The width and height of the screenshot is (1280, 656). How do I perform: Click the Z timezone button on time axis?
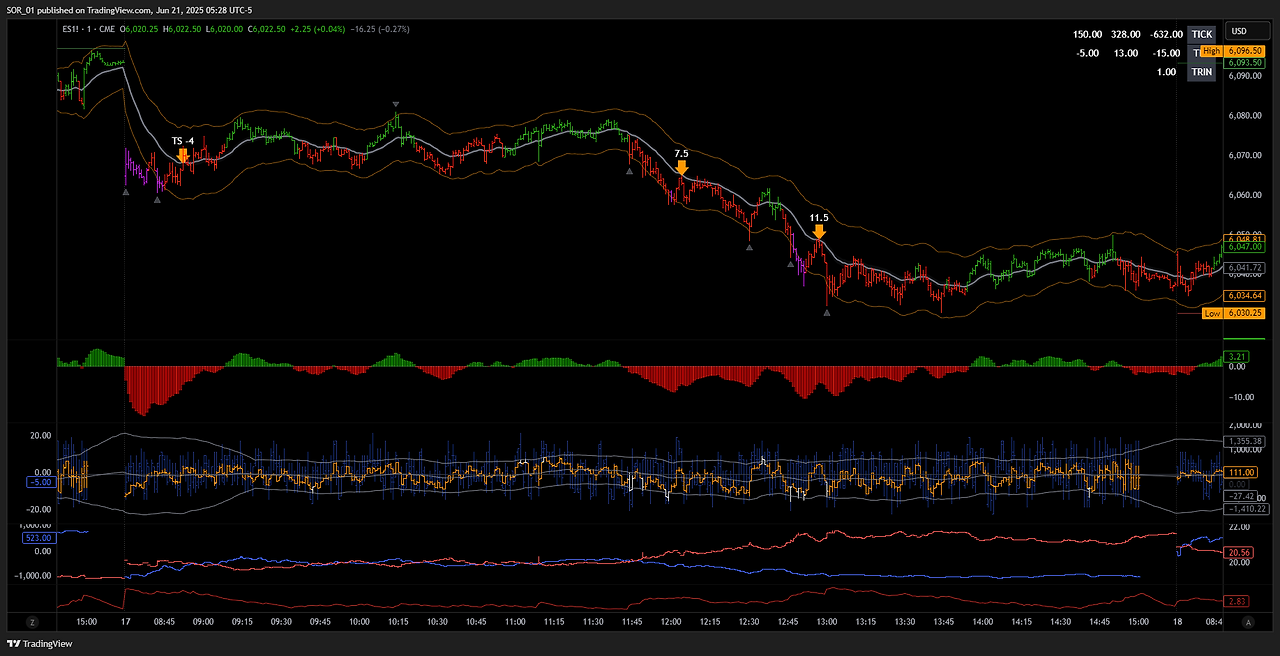click(x=32, y=621)
